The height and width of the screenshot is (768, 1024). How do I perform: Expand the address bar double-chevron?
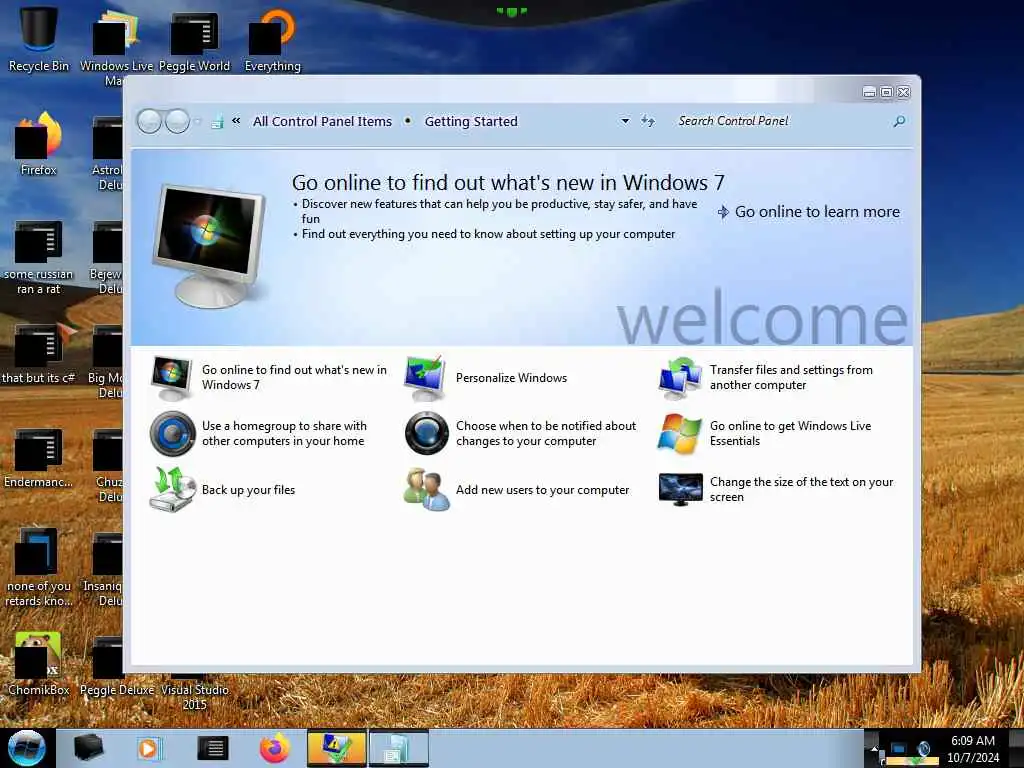point(236,121)
